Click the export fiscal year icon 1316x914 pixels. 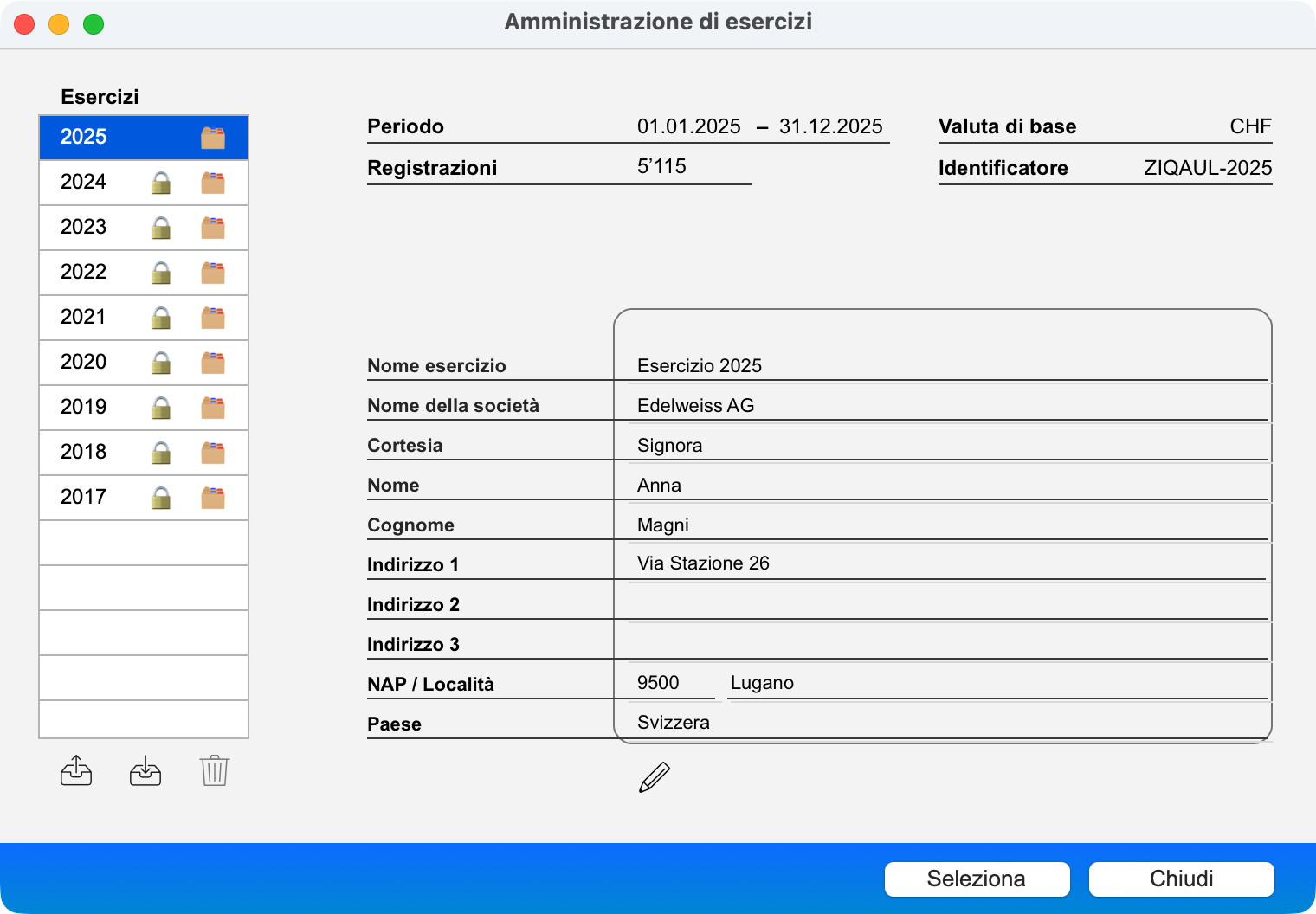[76, 770]
